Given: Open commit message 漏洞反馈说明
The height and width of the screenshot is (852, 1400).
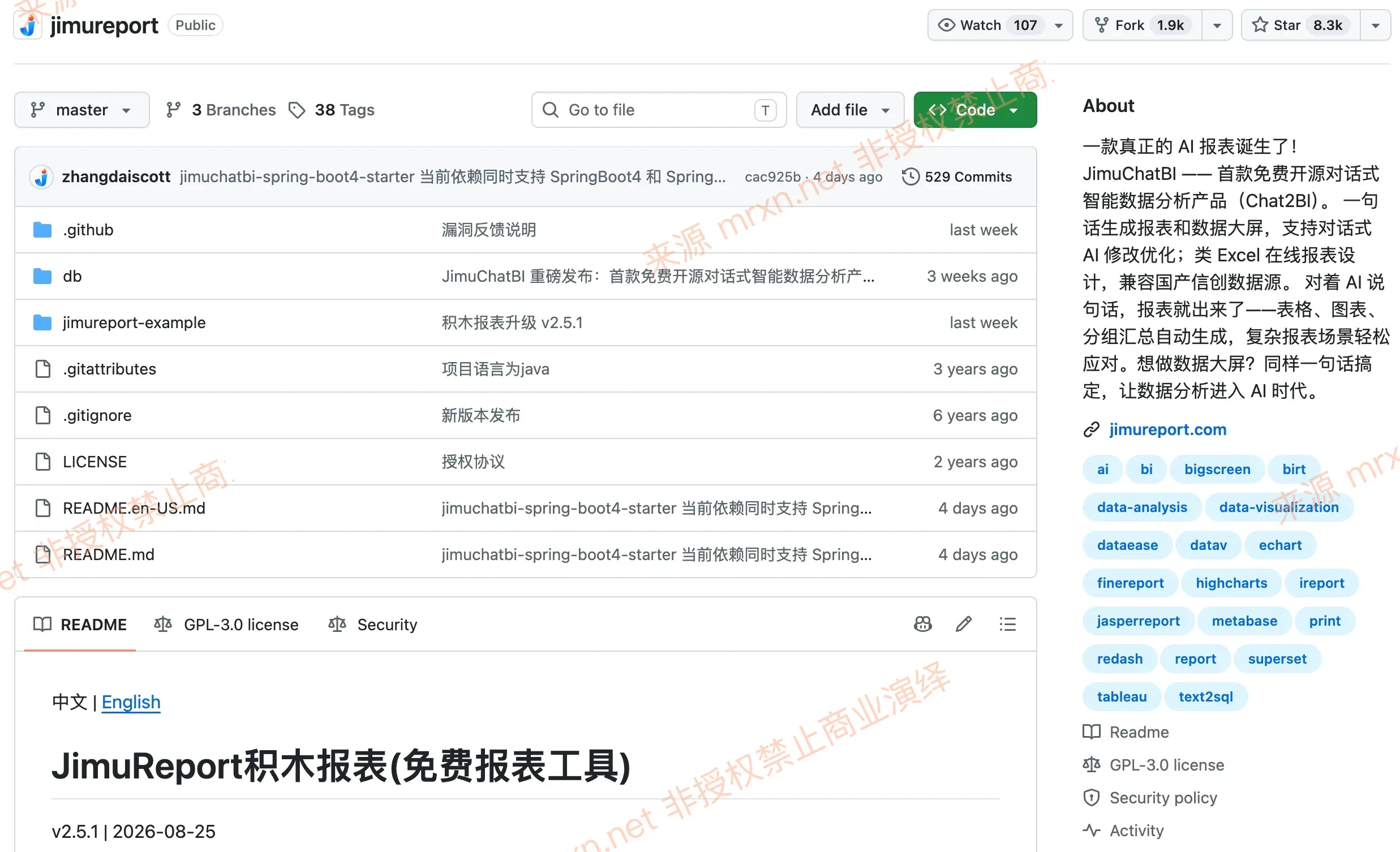Looking at the screenshot, I should [489, 230].
